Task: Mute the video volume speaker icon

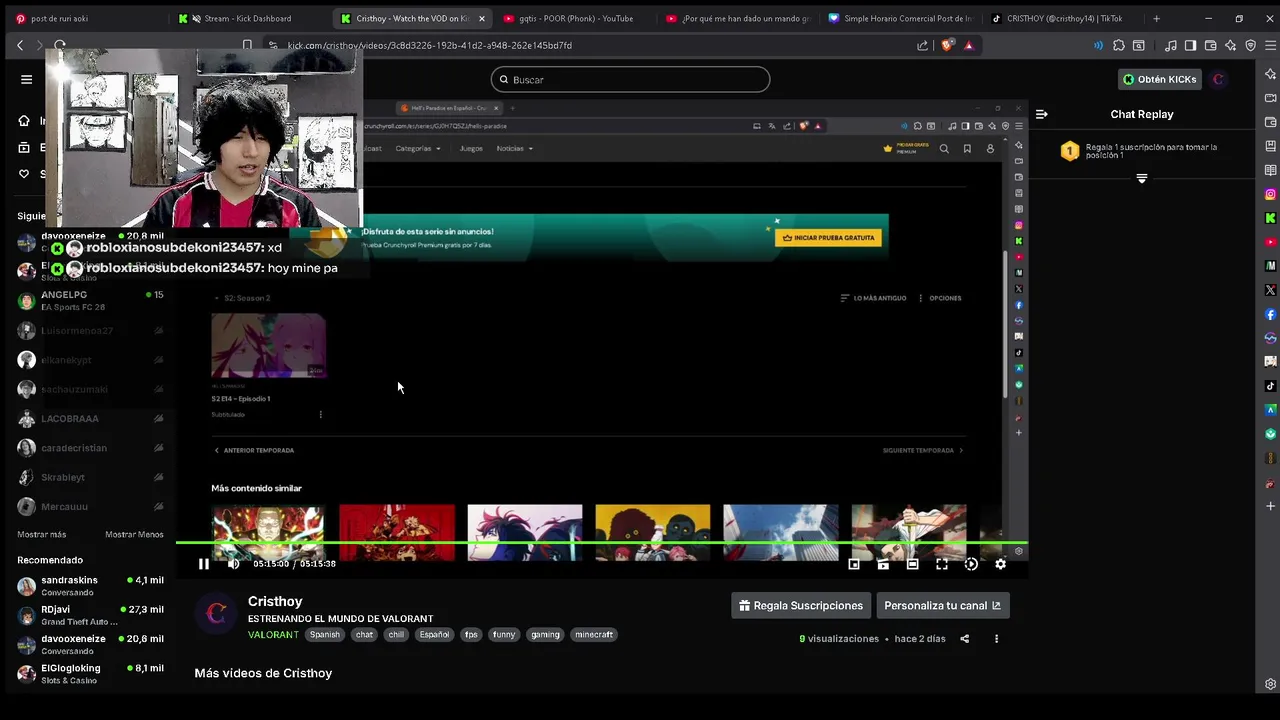Action: click(234, 564)
